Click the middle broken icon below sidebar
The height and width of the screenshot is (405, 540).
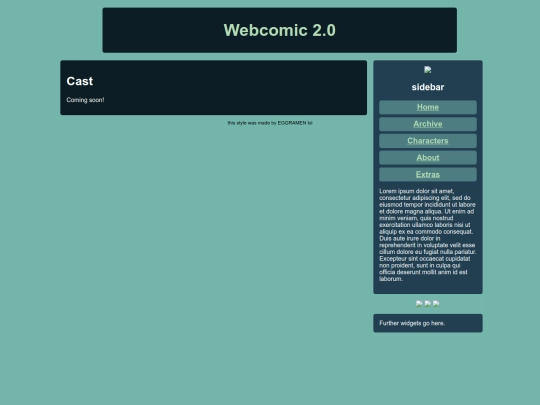click(428, 303)
